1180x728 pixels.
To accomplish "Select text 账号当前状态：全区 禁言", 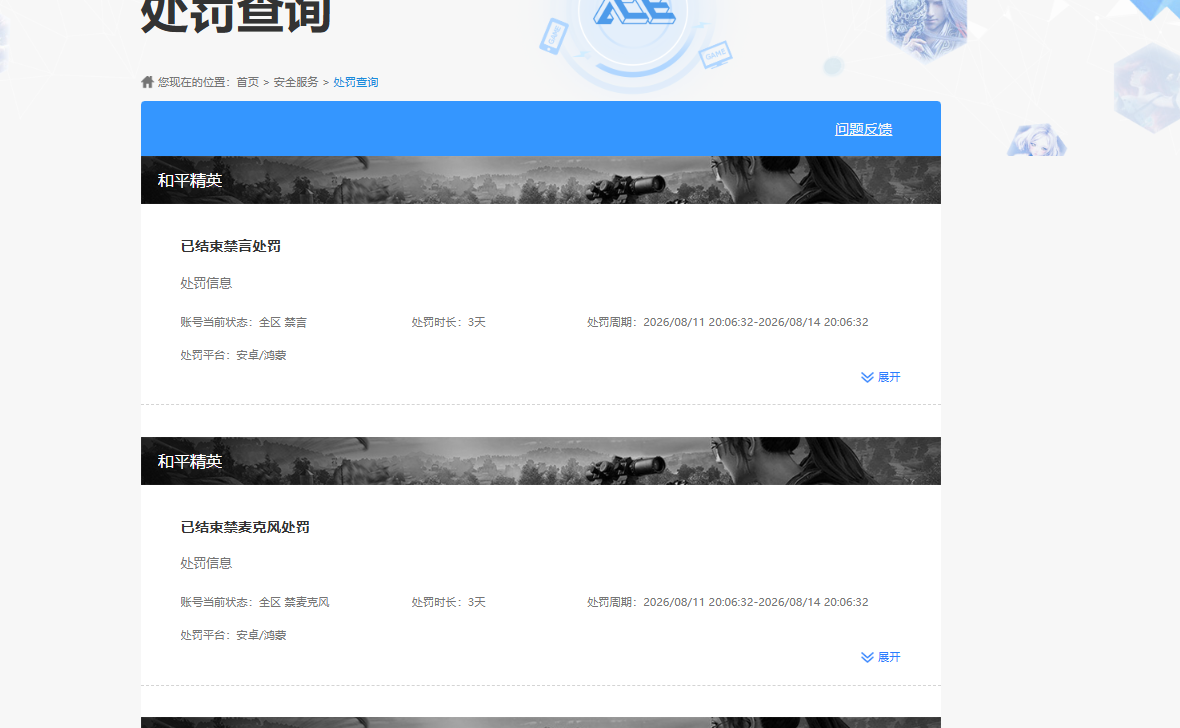I will tap(243, 322).
